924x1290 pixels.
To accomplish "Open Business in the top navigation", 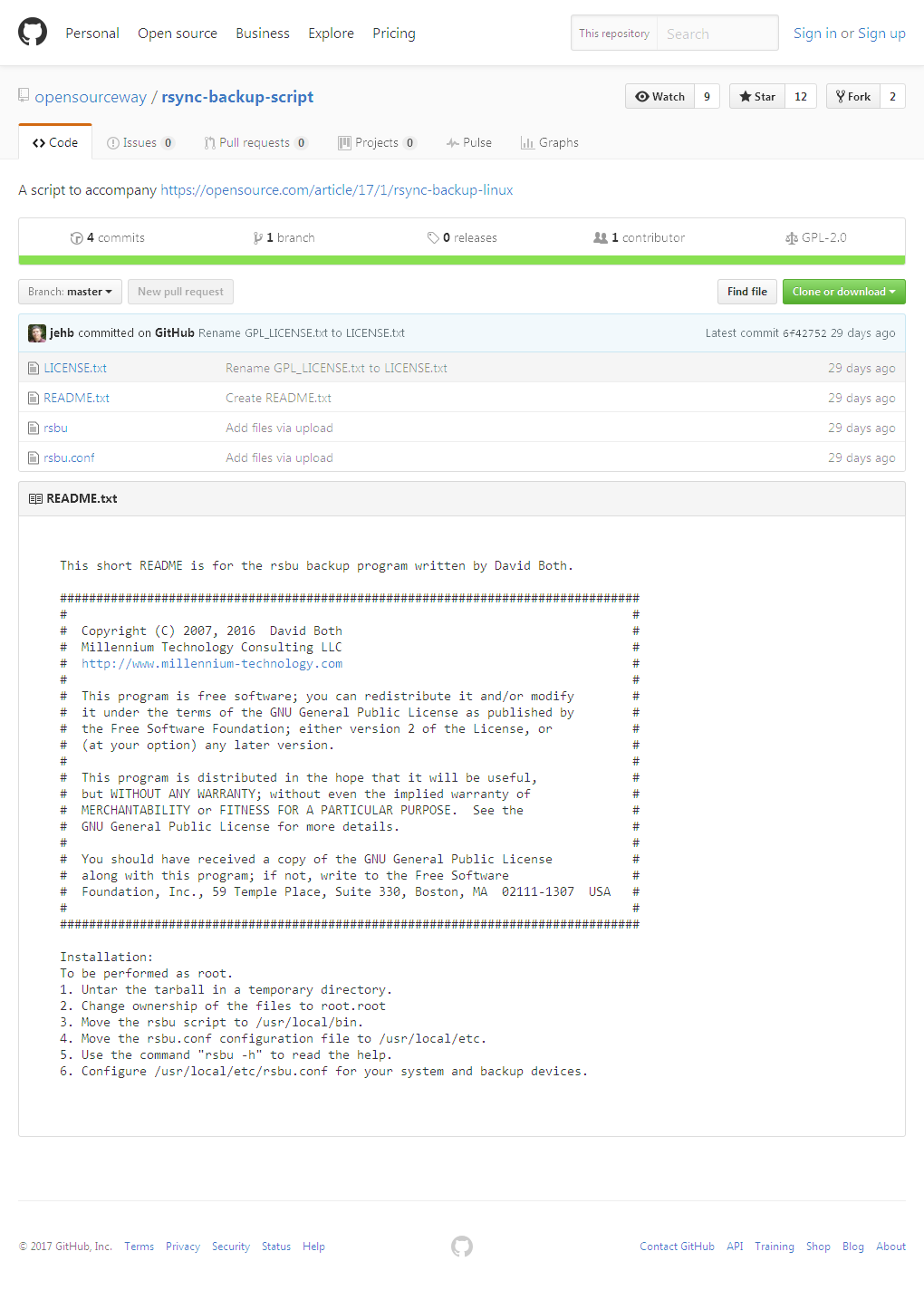I will tap(263, 33).
